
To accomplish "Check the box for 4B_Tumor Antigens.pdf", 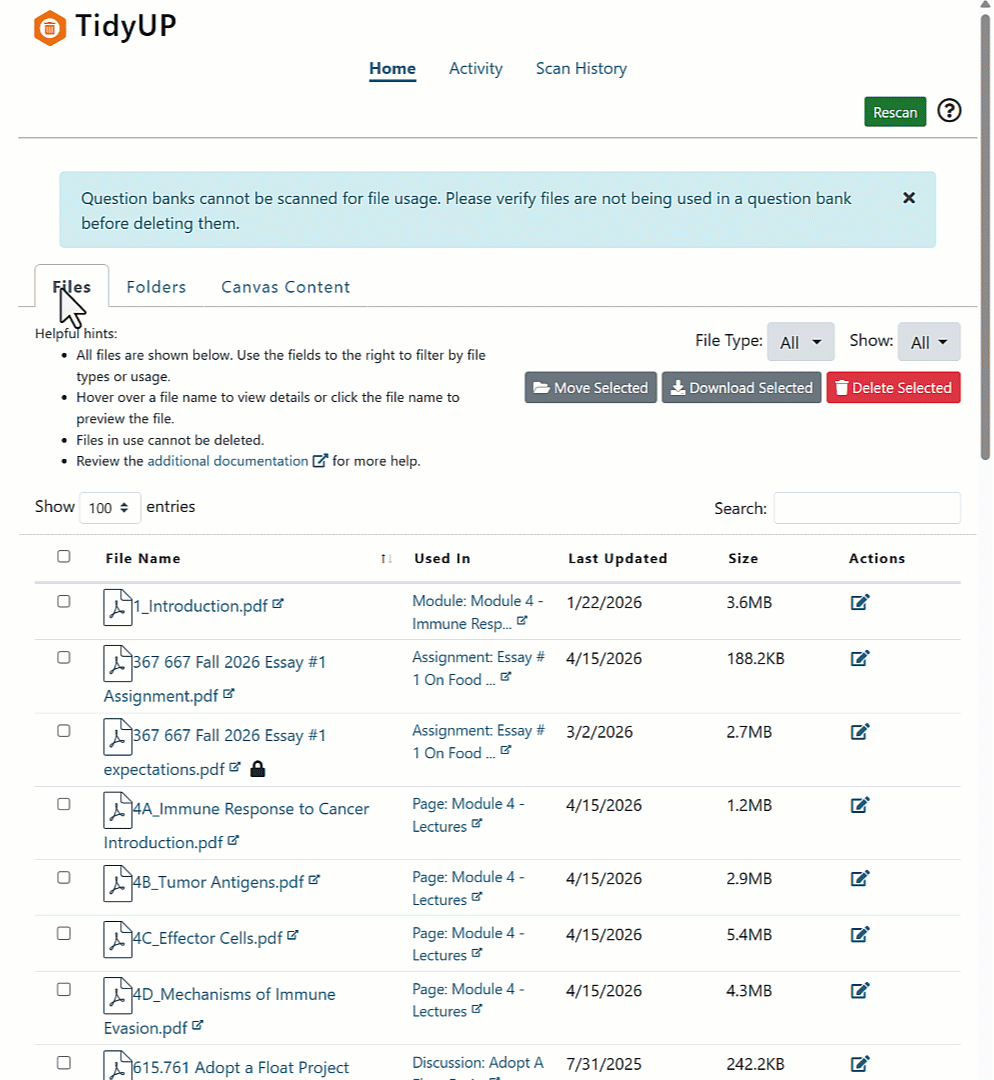I will pyautogui.click(x=63, y=878).
